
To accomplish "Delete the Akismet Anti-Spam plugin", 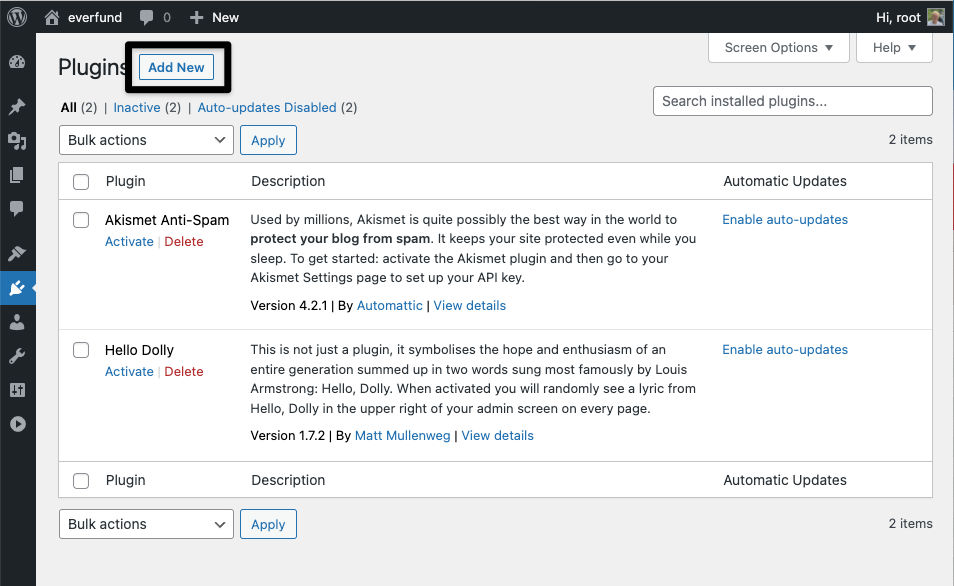I will coord(184,242).
